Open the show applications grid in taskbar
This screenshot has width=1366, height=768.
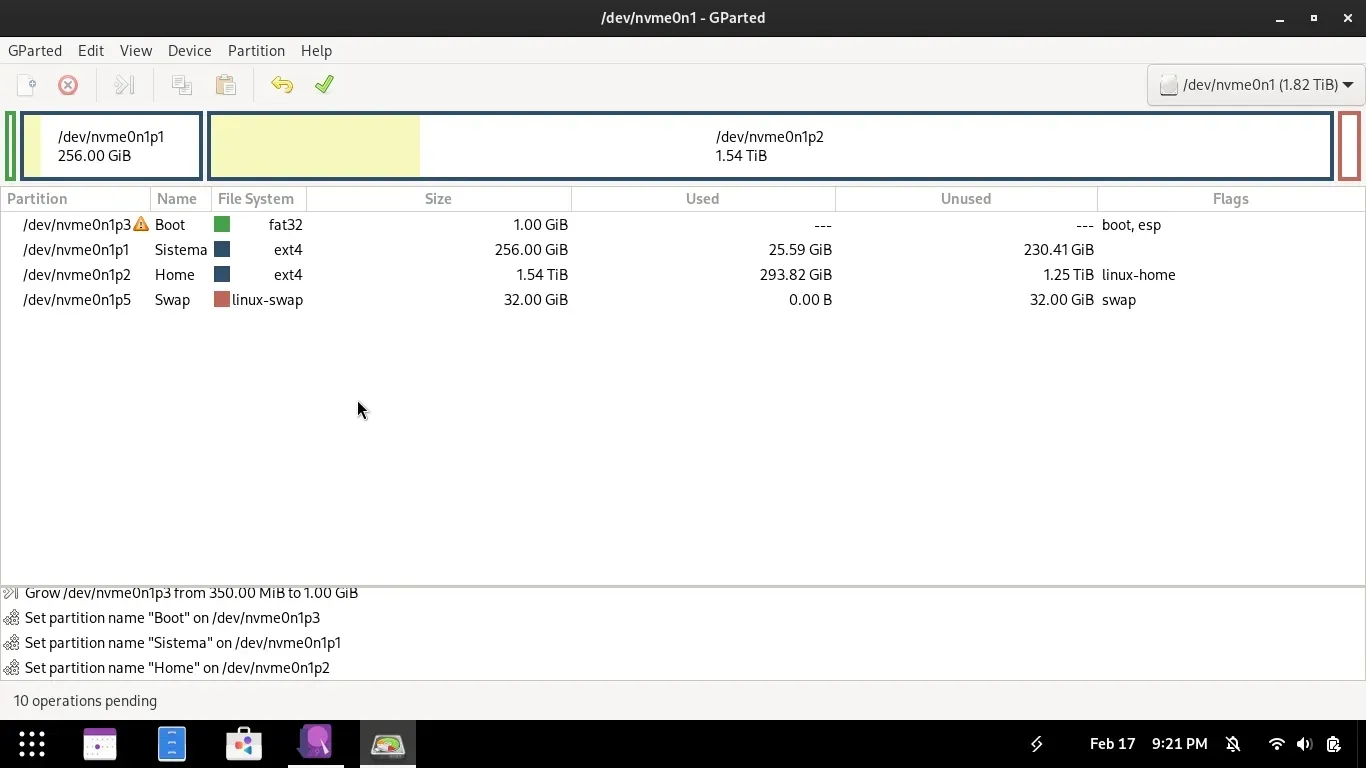[x=32, y=744]
